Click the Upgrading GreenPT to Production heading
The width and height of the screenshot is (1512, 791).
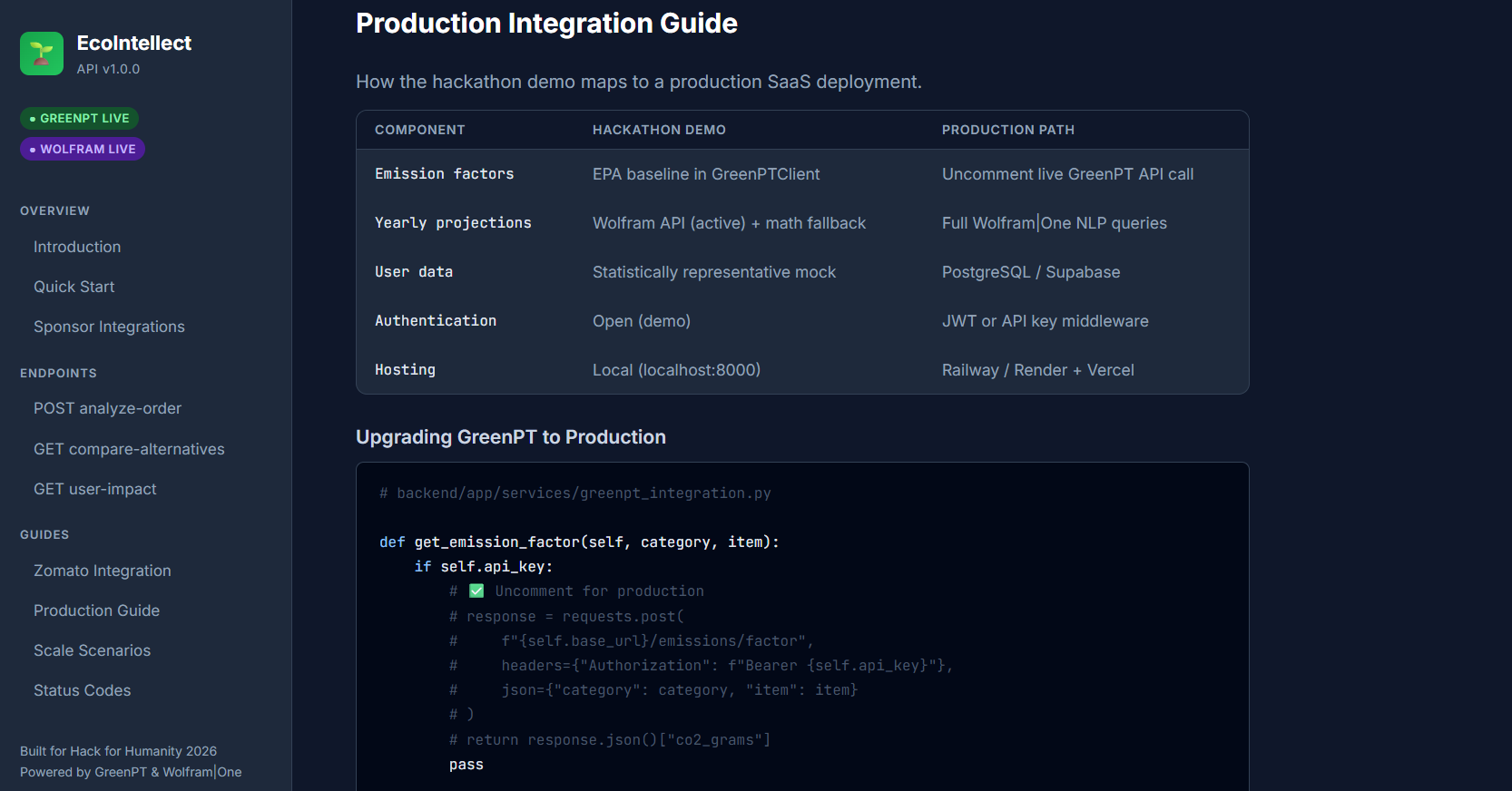[x=511, y=437]
